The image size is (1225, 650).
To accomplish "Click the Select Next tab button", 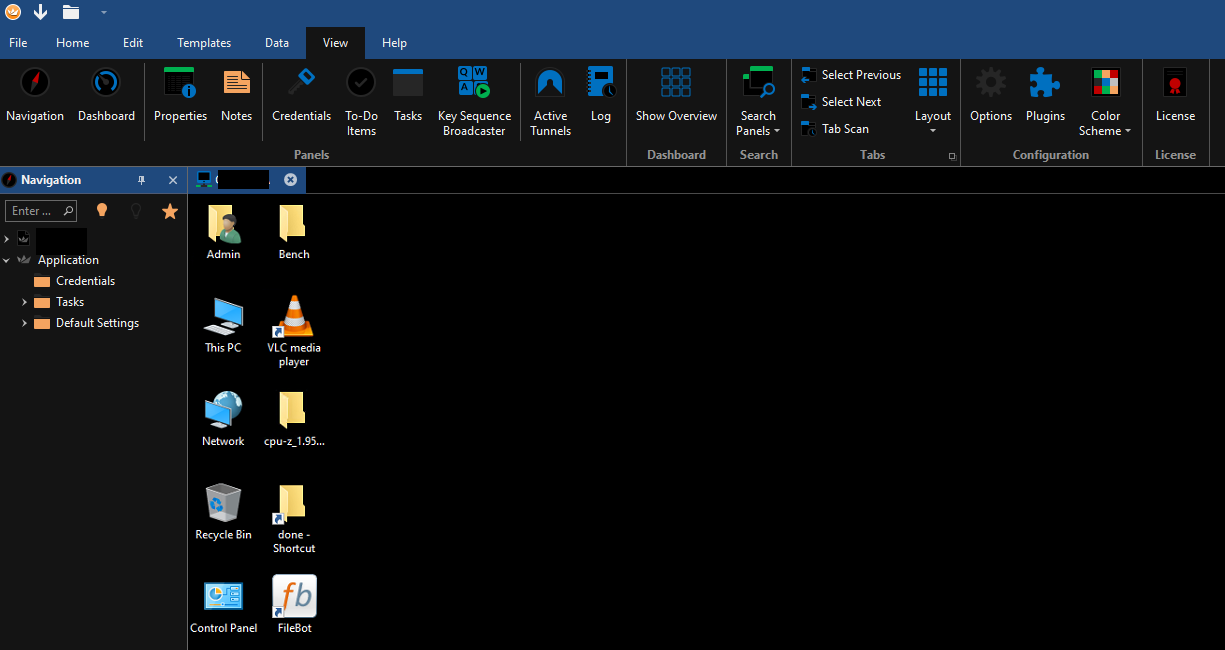I will point(841,102).
